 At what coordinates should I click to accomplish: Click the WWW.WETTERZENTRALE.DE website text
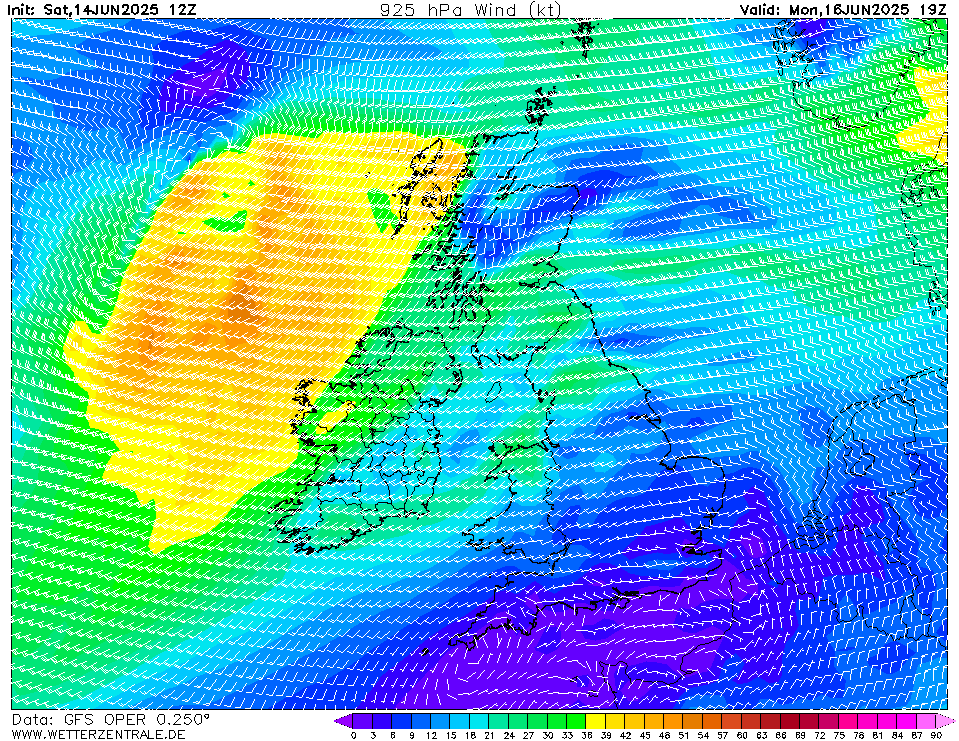(98, 734)
